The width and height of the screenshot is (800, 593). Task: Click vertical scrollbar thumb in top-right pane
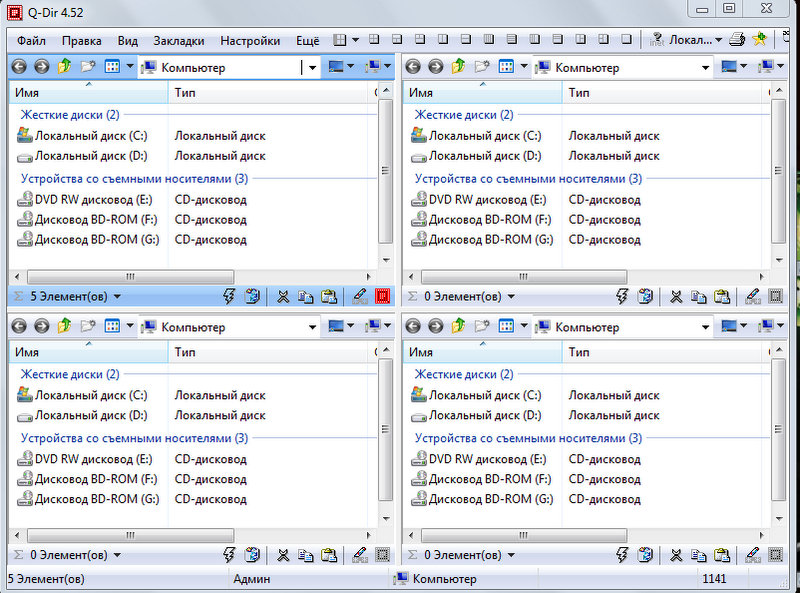click(x=778, y=171)
